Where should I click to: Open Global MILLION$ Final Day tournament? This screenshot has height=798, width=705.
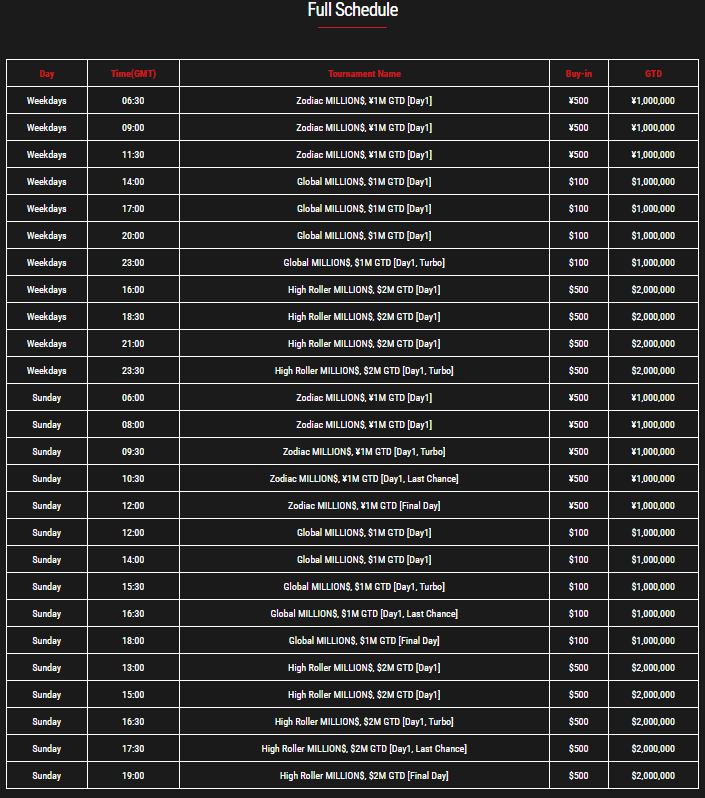pos(364,641)
